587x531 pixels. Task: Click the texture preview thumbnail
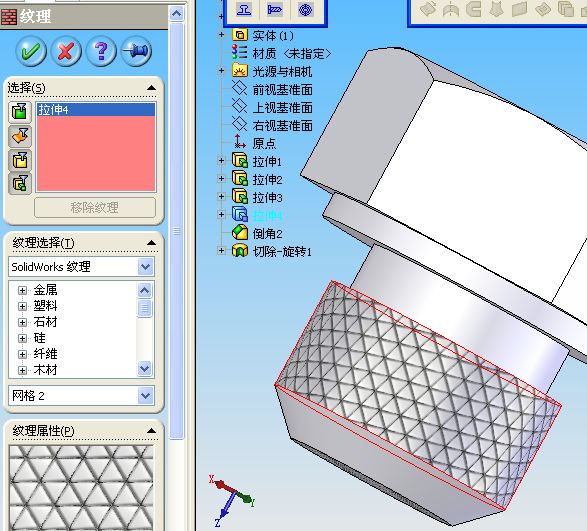tap(81, 488)
